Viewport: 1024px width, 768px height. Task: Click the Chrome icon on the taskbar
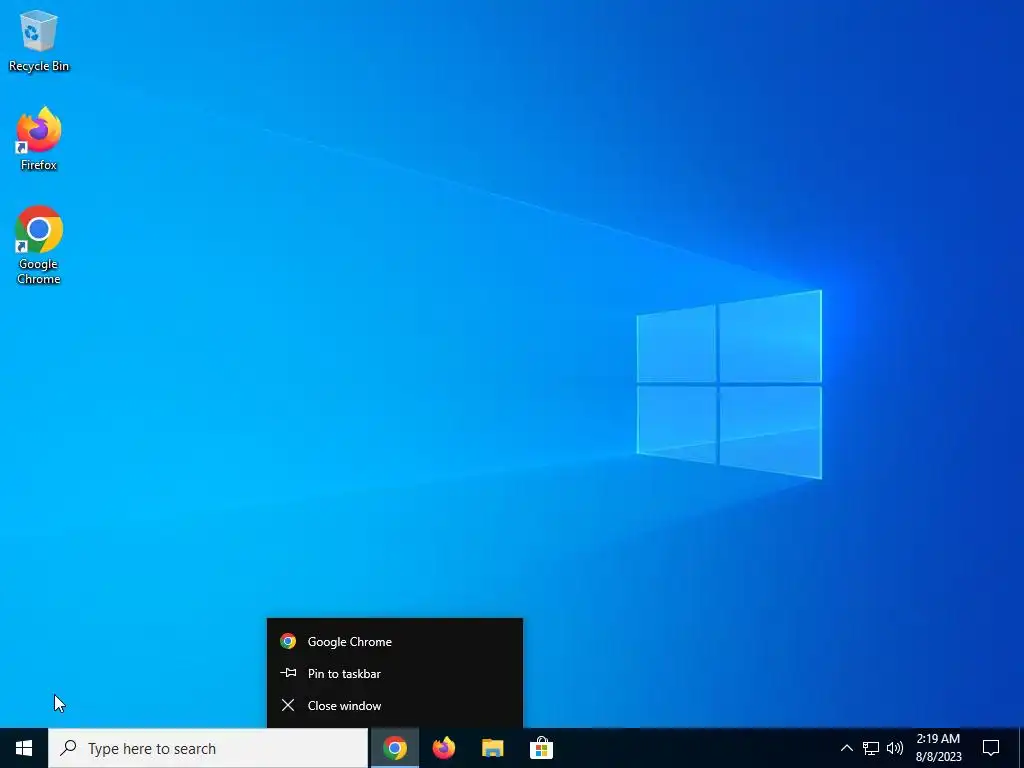[394, 748]
